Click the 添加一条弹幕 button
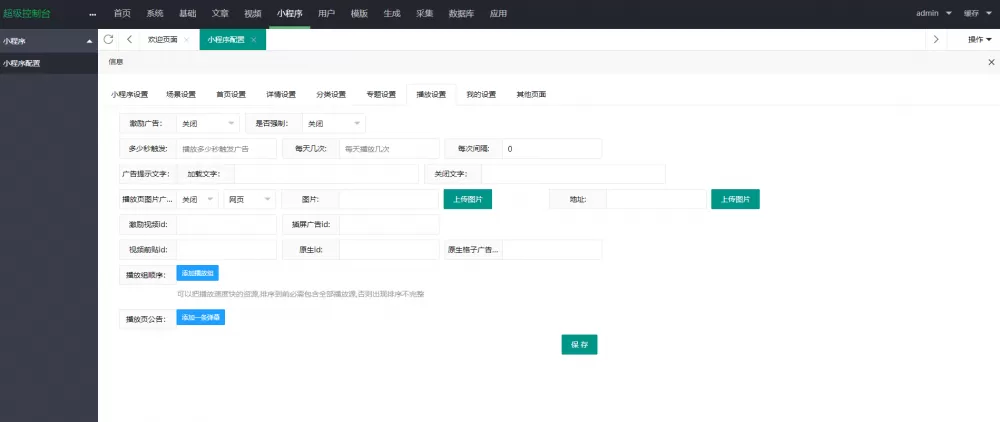Screen dimensions: 1000x422 click(201, 317)
